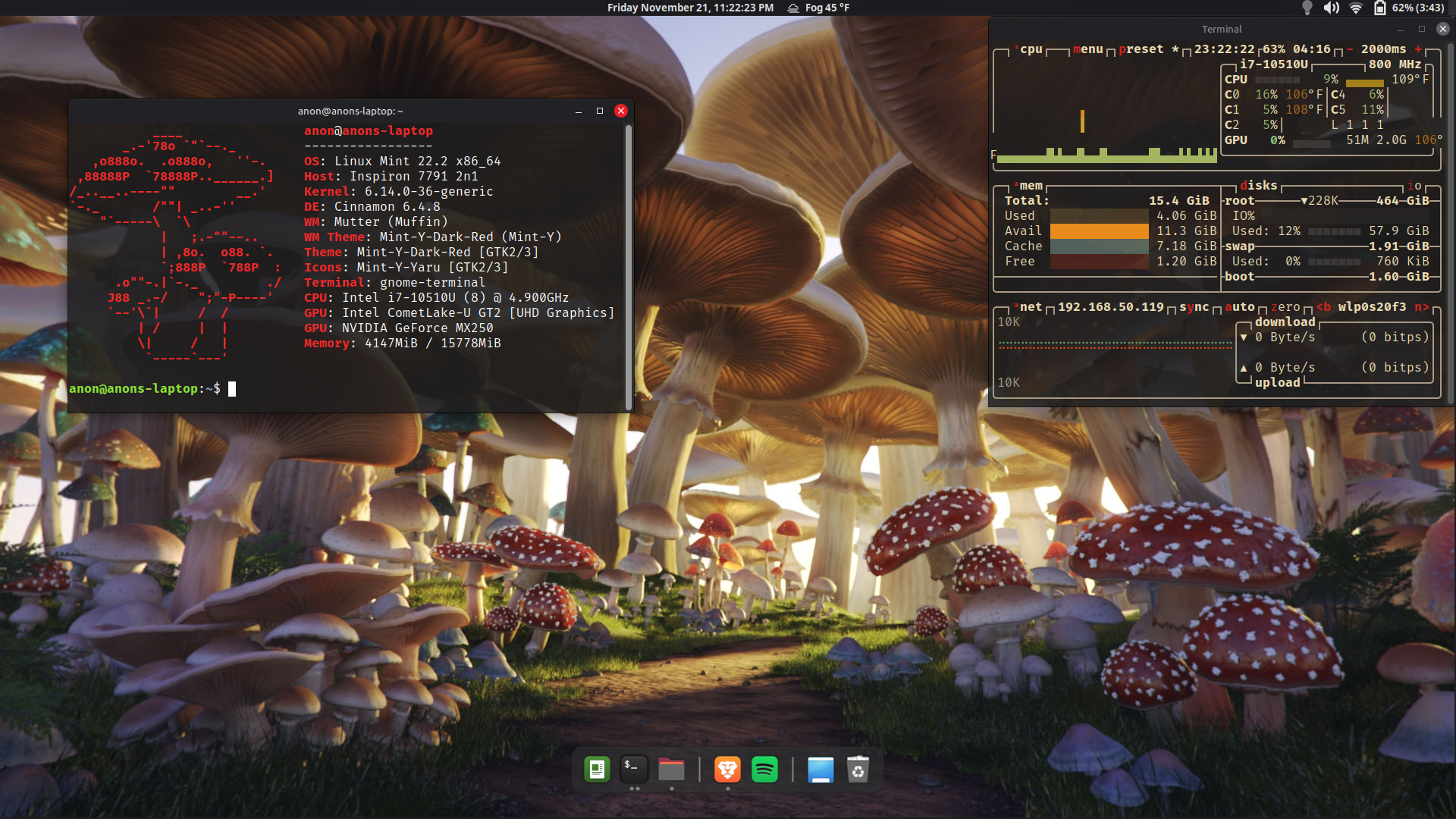Viewport: 1456px width, 819px height.
Task: Open the btop preset selector
Action: (1141, 49)
